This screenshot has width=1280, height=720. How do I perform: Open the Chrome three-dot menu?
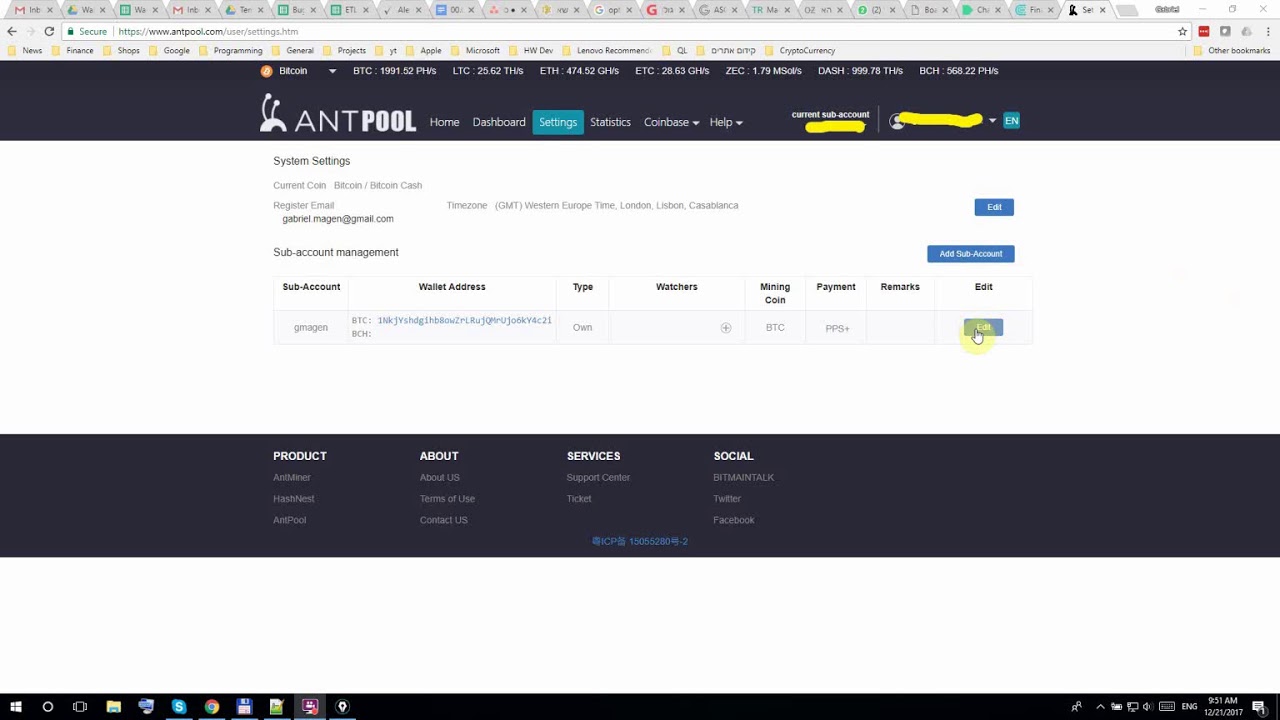pyautogui.click(x=1268, y=31)
